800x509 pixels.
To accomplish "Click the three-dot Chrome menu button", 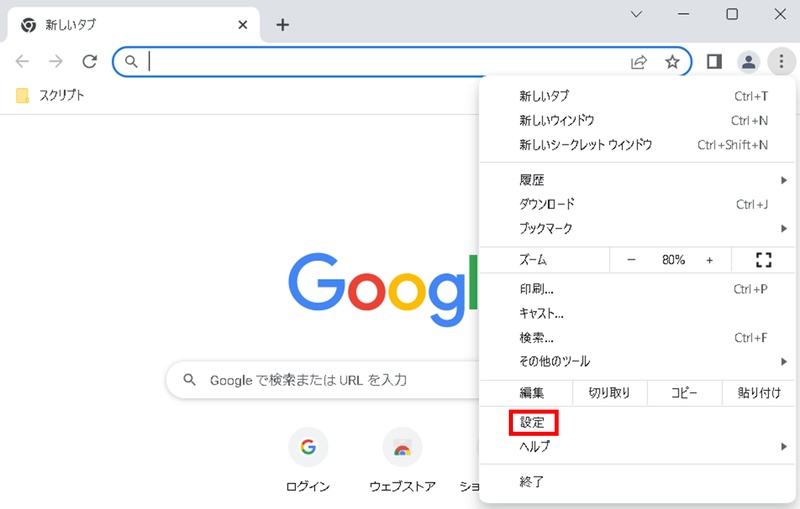I will (781, 62).
